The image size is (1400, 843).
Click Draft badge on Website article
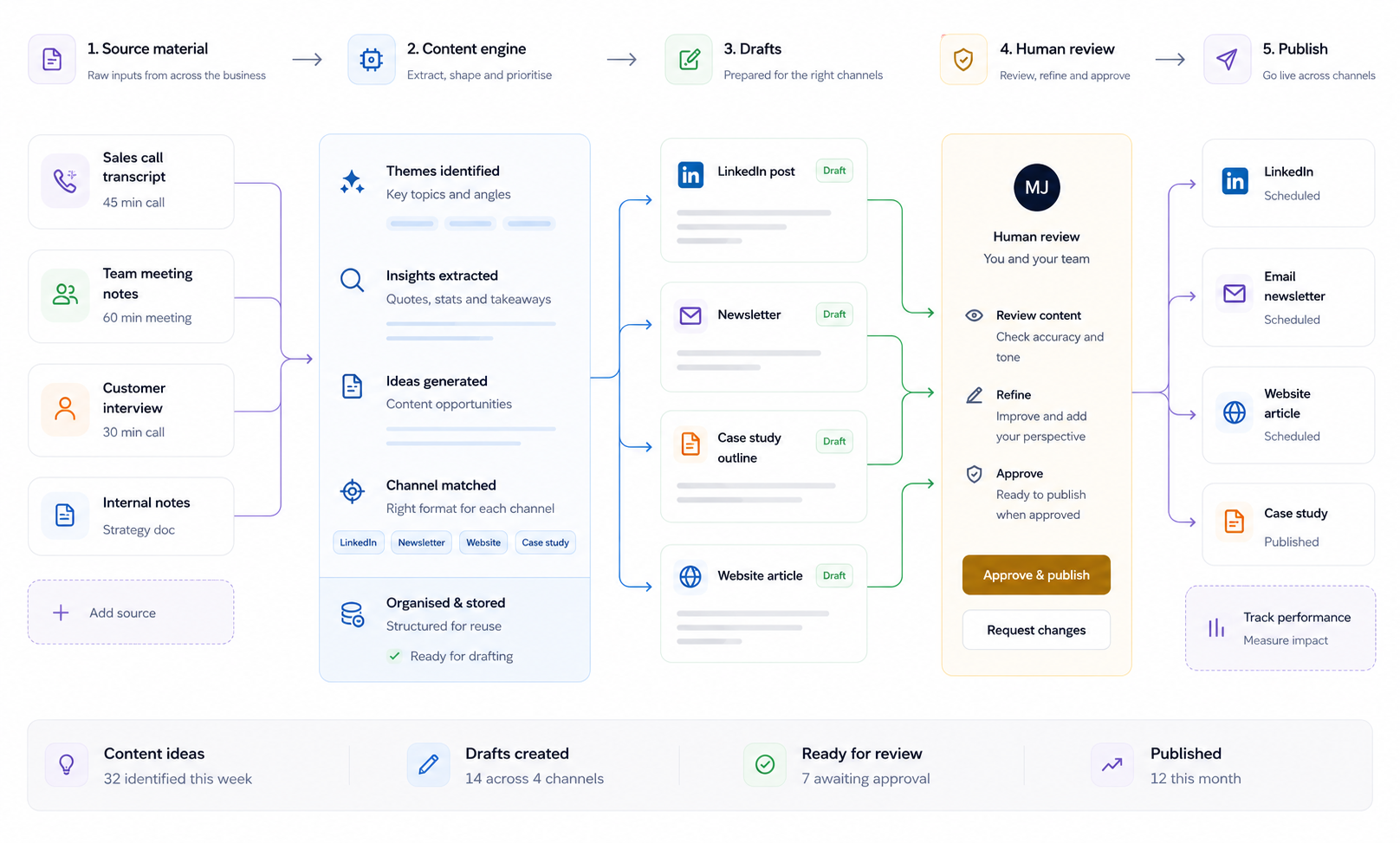coord(834,575)
